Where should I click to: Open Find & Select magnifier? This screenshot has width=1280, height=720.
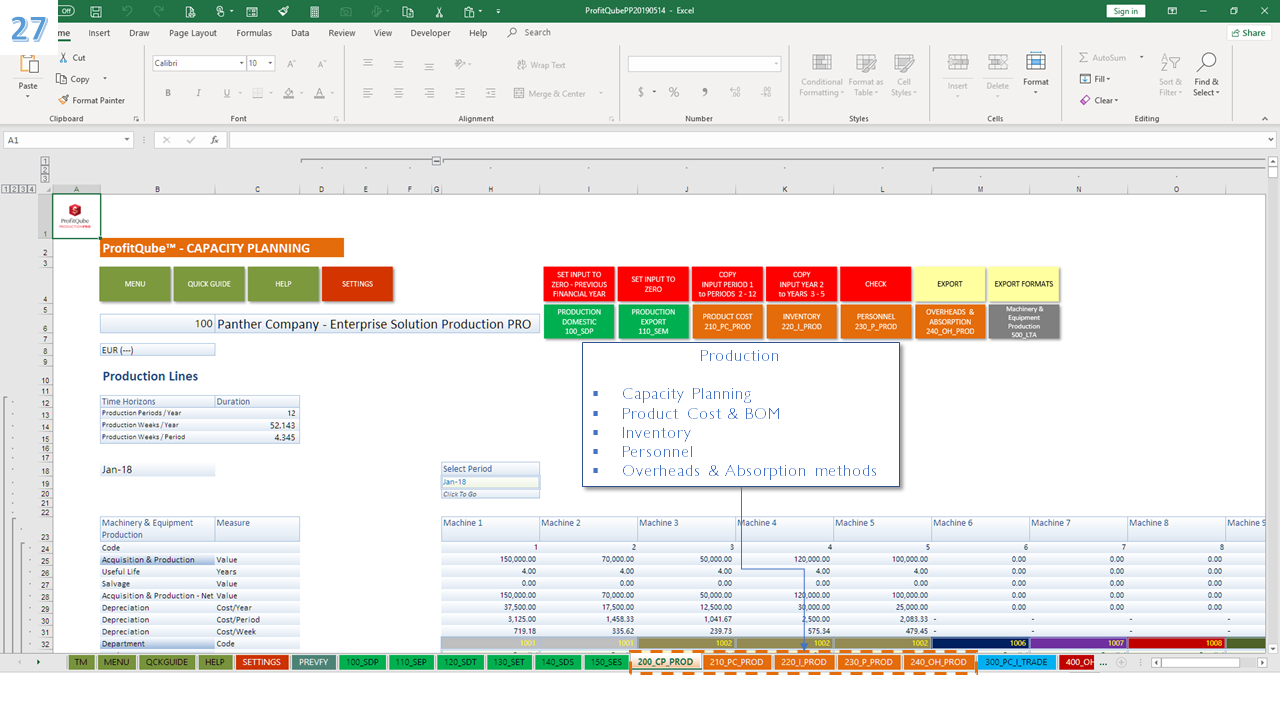(1206, 75)
